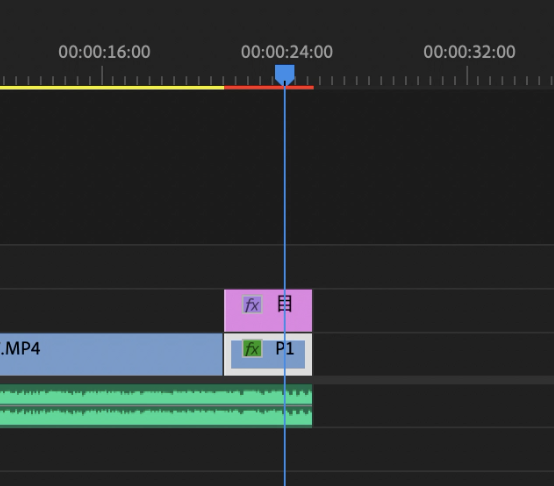Select the lower channel of the green audio clip

(156, 417)
